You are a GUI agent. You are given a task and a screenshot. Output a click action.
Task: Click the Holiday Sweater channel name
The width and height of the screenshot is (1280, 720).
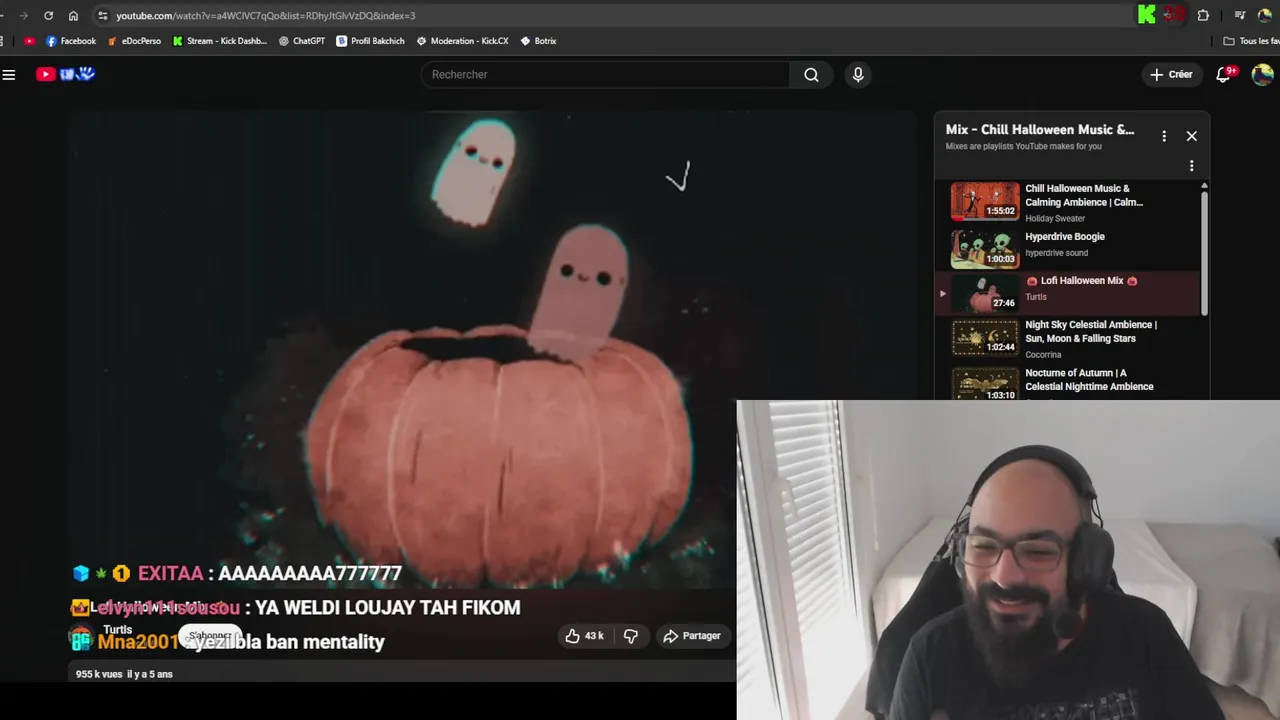1055,218
